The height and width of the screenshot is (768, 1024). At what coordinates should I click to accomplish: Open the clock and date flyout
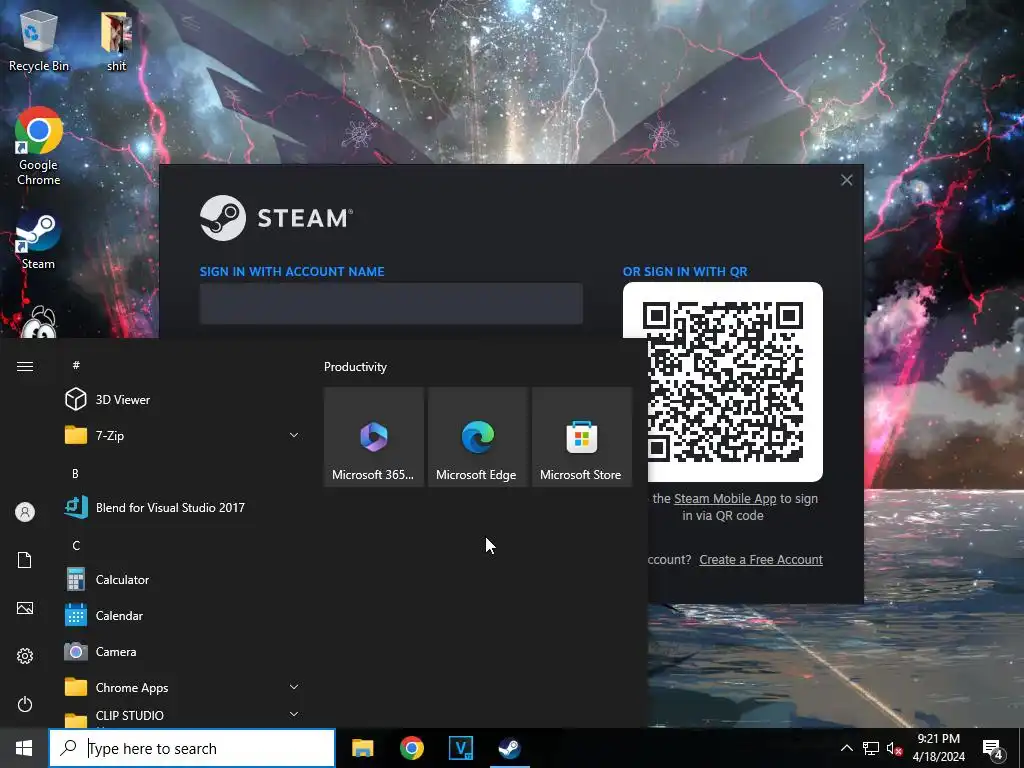(938, 748)
